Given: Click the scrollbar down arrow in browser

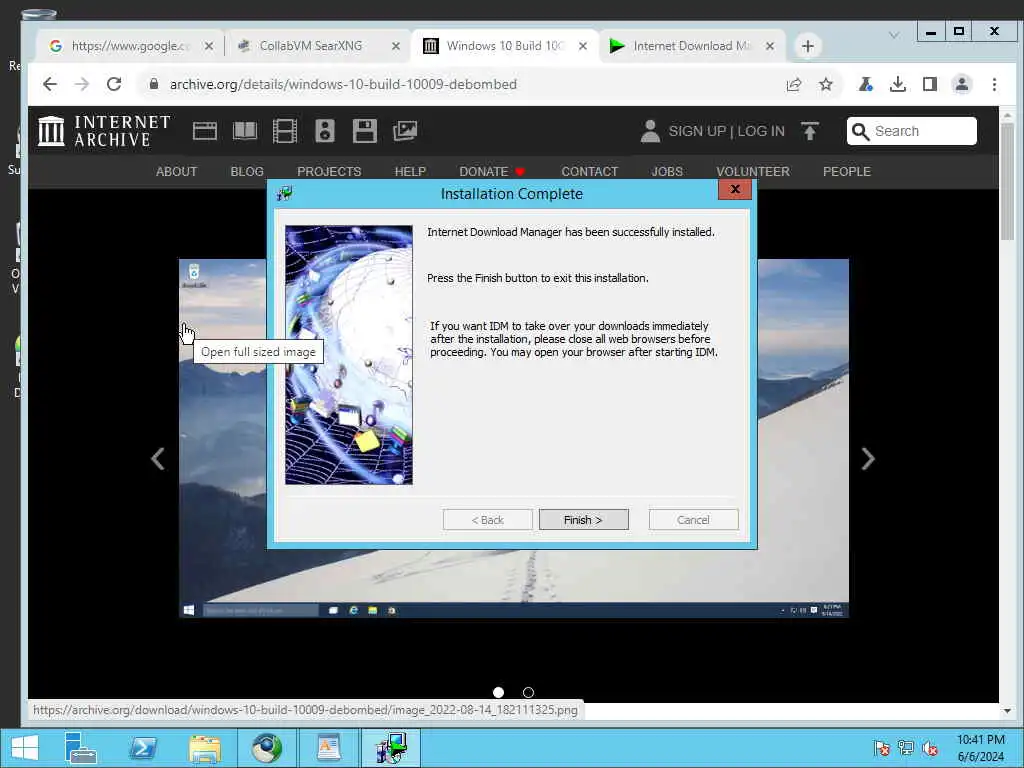Looking at the screenshot, I should click(1007, 711).
